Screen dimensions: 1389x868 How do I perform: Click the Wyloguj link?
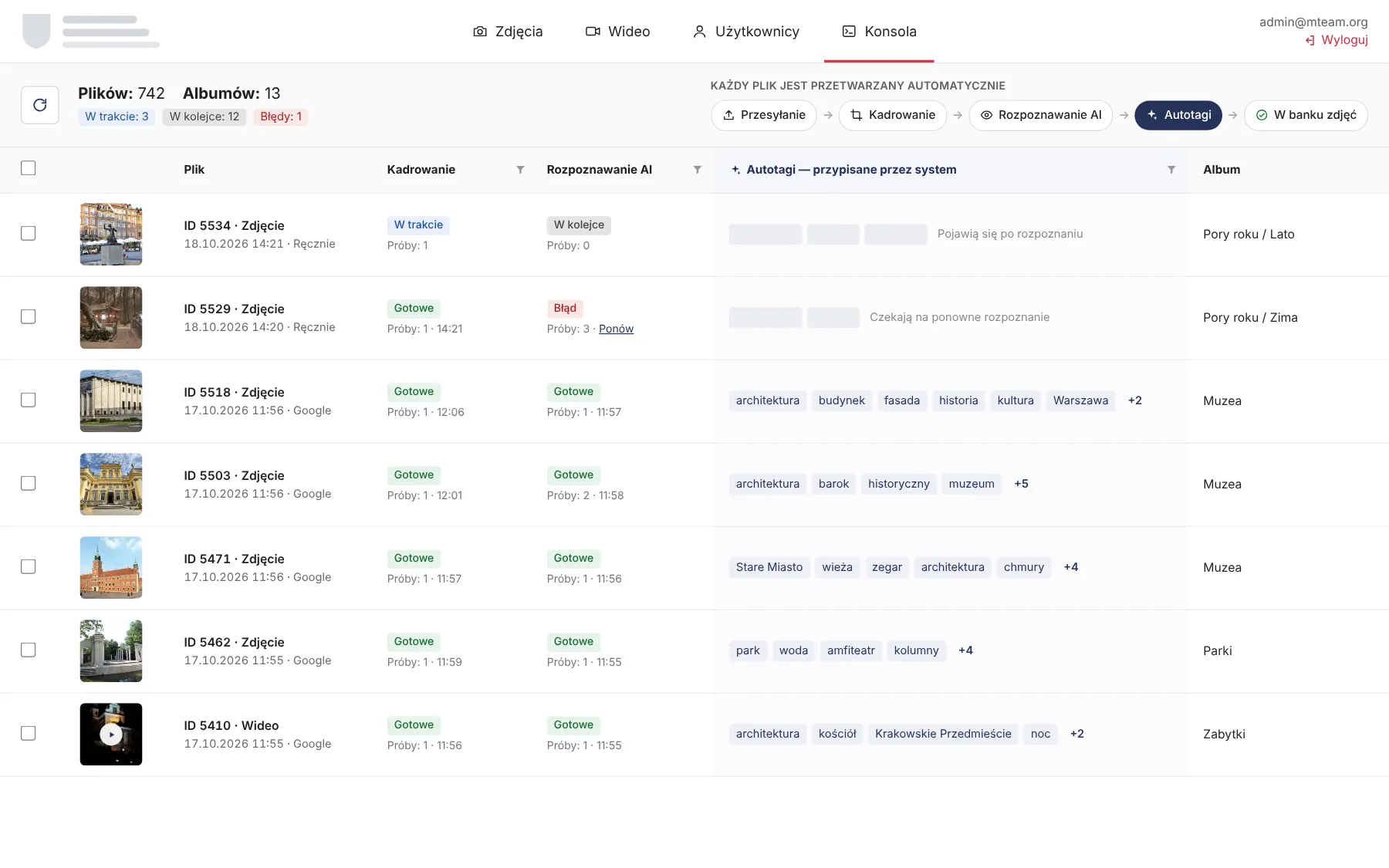tap(1337, 40)
